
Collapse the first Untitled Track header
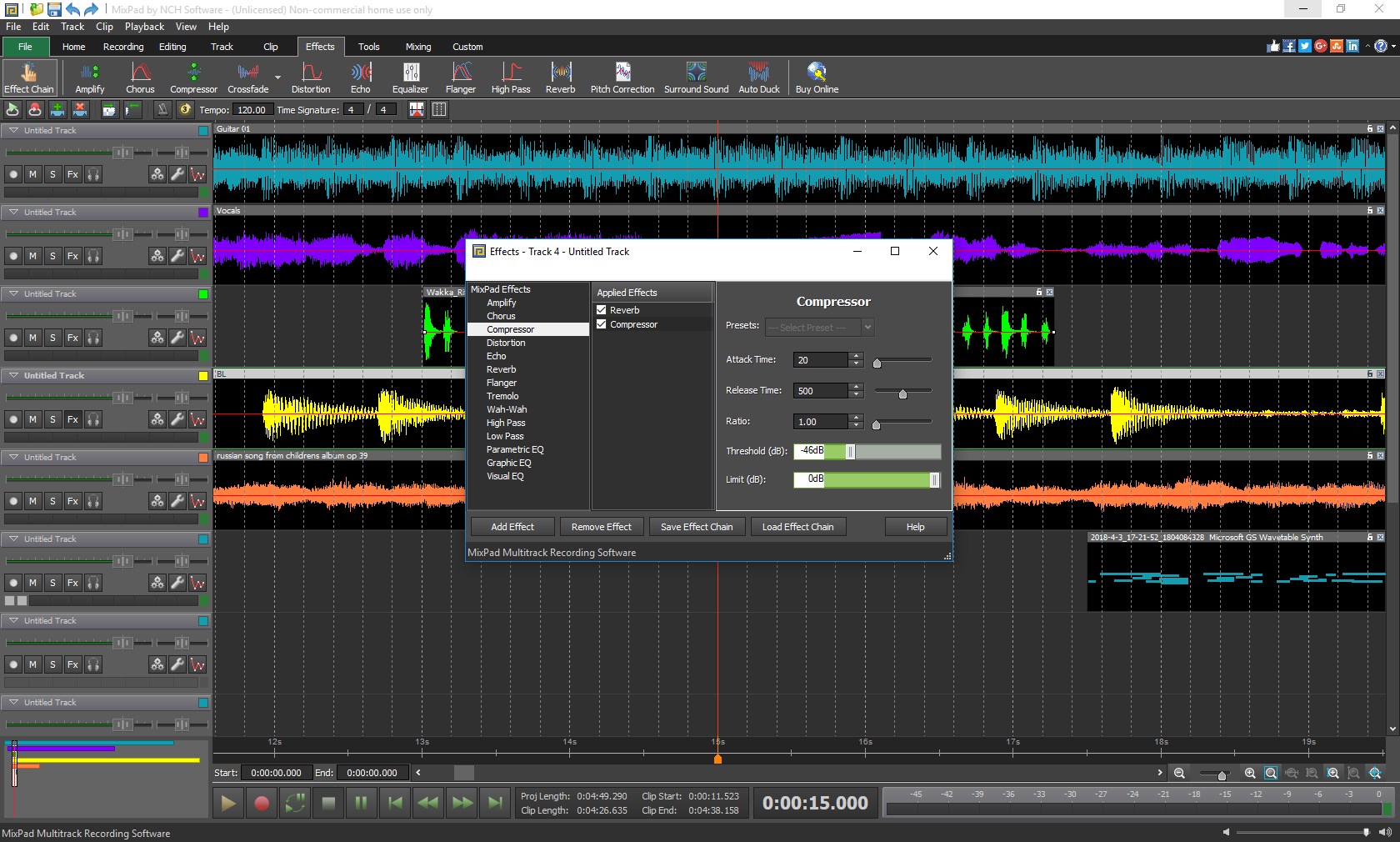pos(14,130)
